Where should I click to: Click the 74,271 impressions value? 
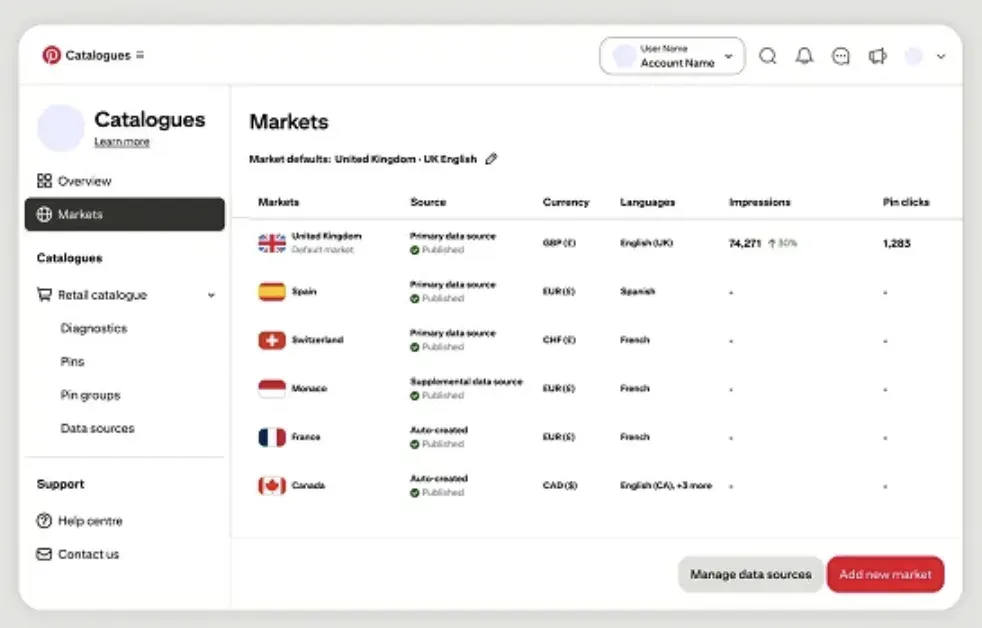coord(745,244)
